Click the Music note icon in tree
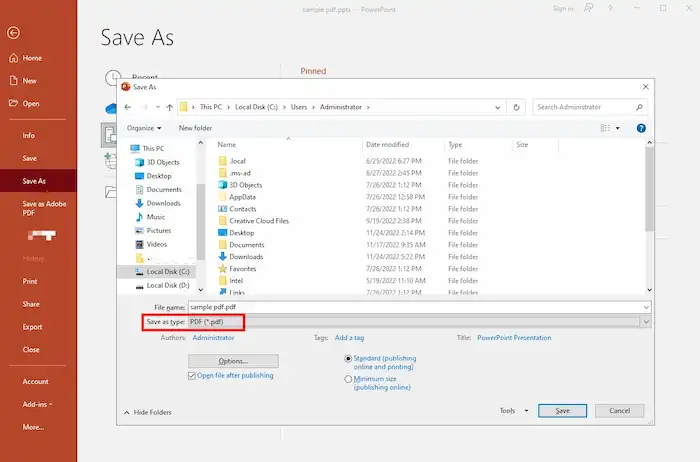This screenshot has height=462, width=700. click(x=139, y=217)
